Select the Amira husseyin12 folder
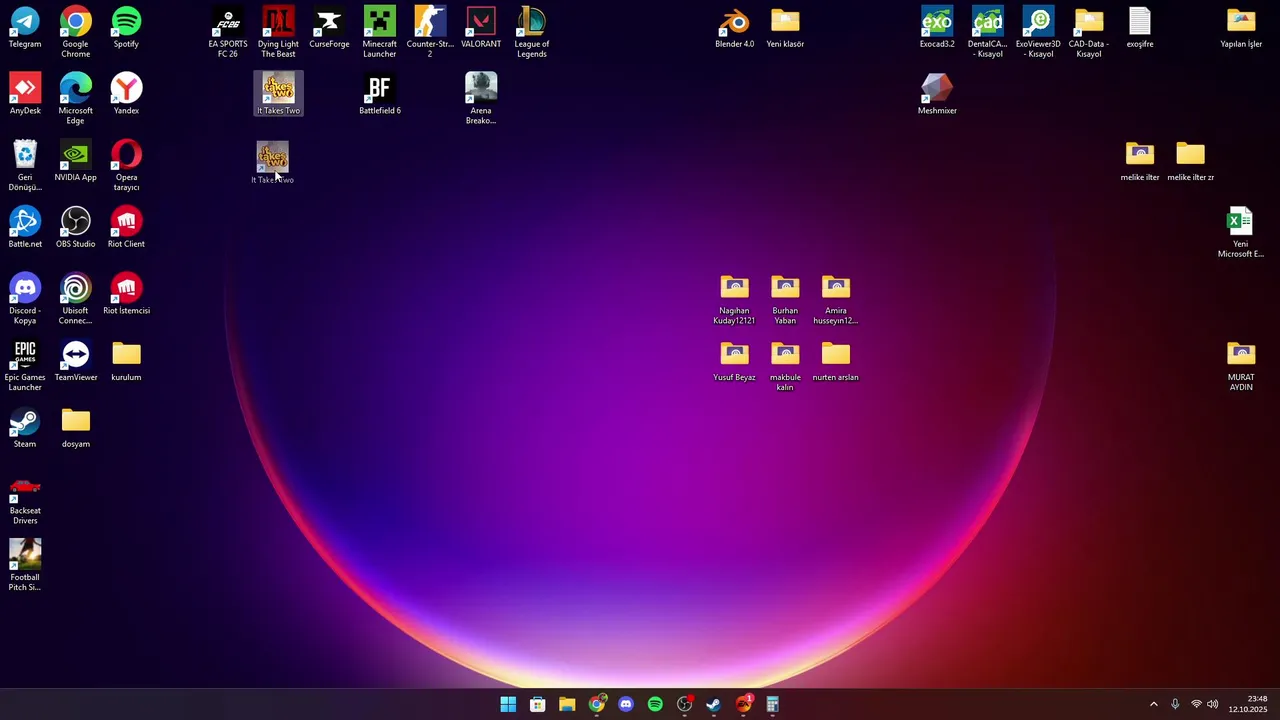The width and height of the screenshot is (1280, 720). tap(836, 299)
